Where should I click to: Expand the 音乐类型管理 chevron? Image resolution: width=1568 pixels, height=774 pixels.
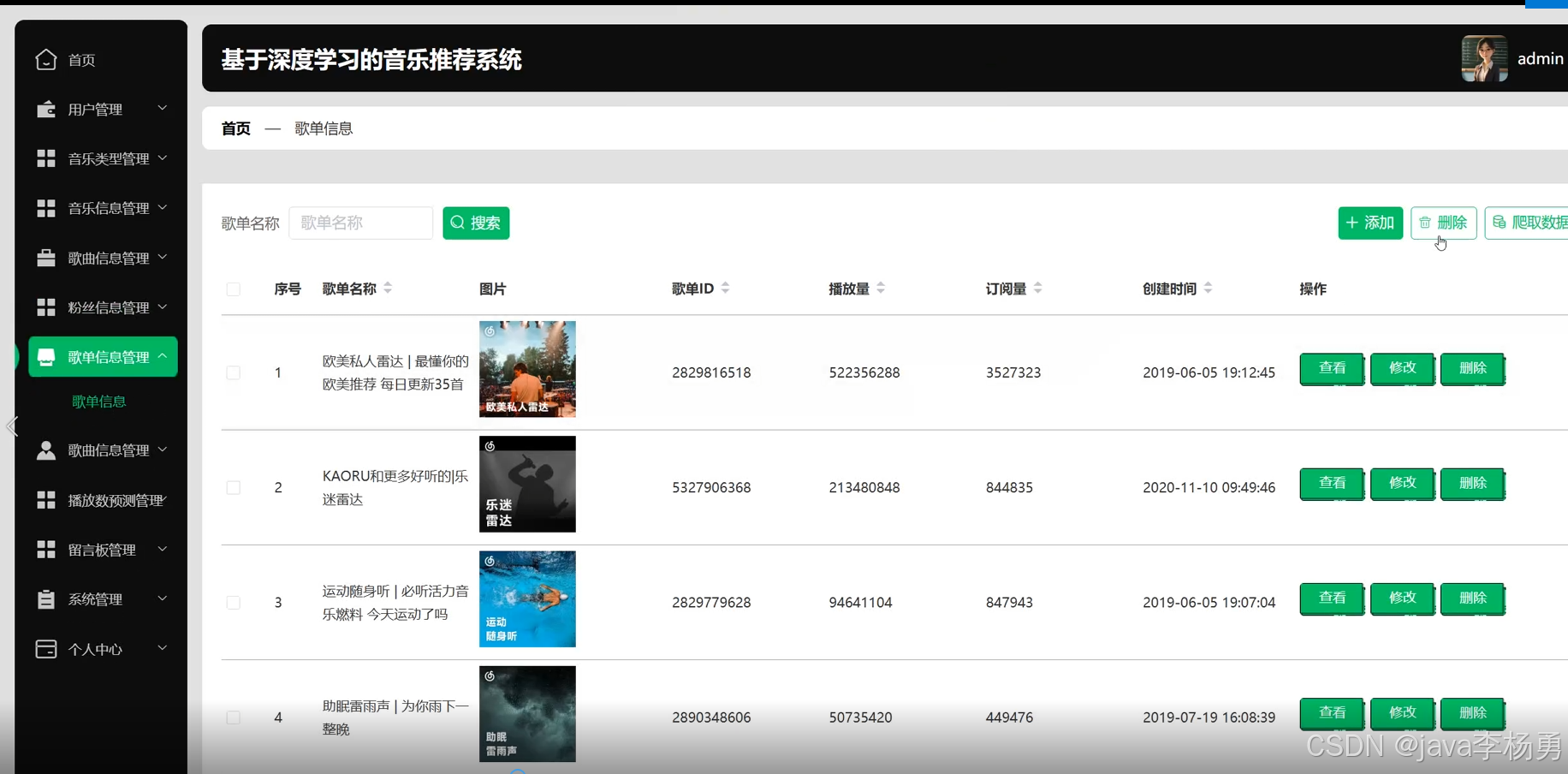point(162,158)
